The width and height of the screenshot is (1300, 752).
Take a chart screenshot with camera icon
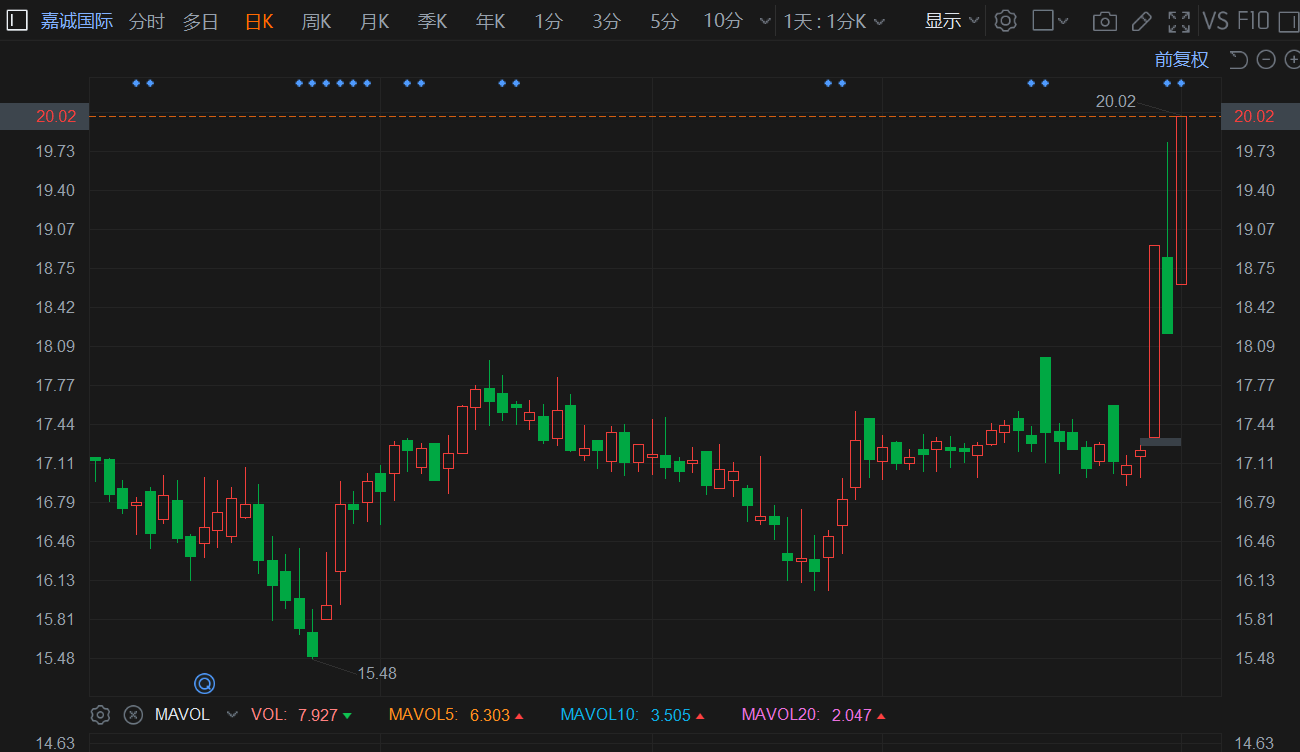tap(1104, 21)
